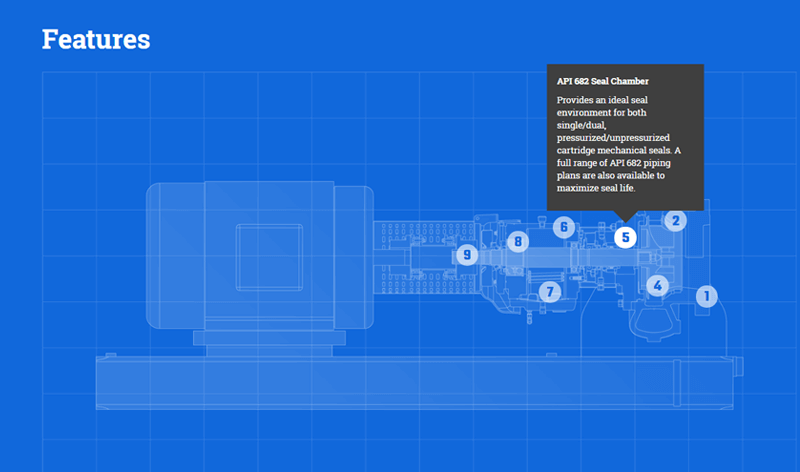
Task: Click the 'API 682 Seal Chamber' tooltip title
Action: coord(603,81)
